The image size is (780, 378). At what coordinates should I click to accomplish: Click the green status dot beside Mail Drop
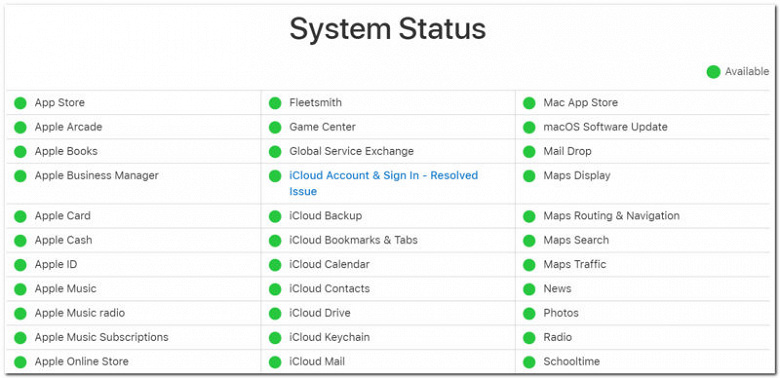[529, 152]
